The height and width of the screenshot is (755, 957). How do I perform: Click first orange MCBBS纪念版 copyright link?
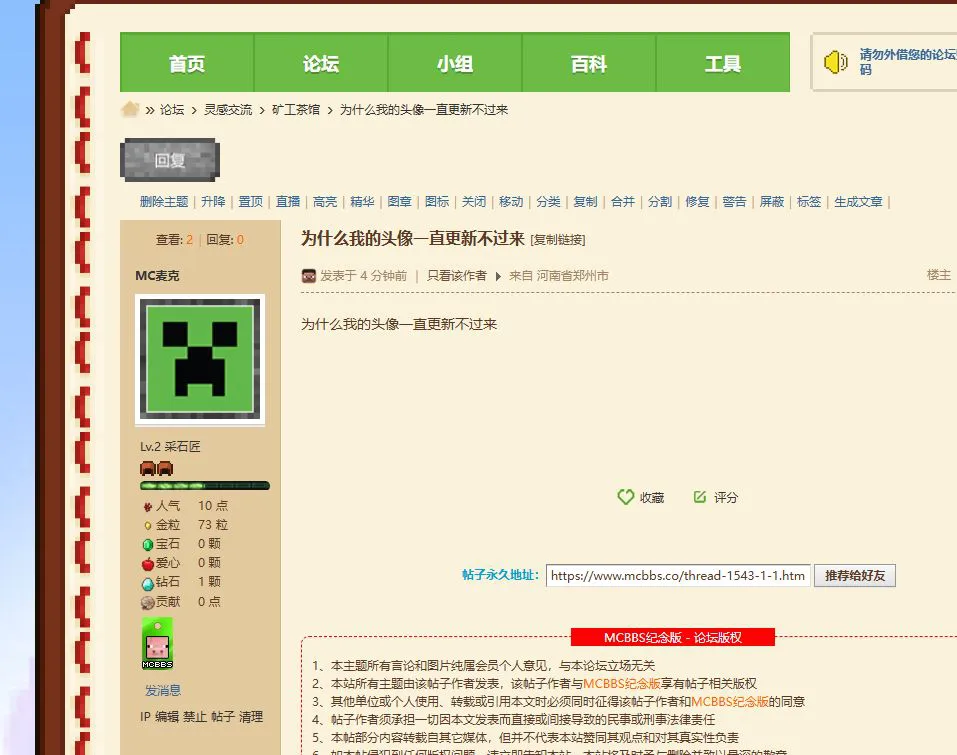622,684
